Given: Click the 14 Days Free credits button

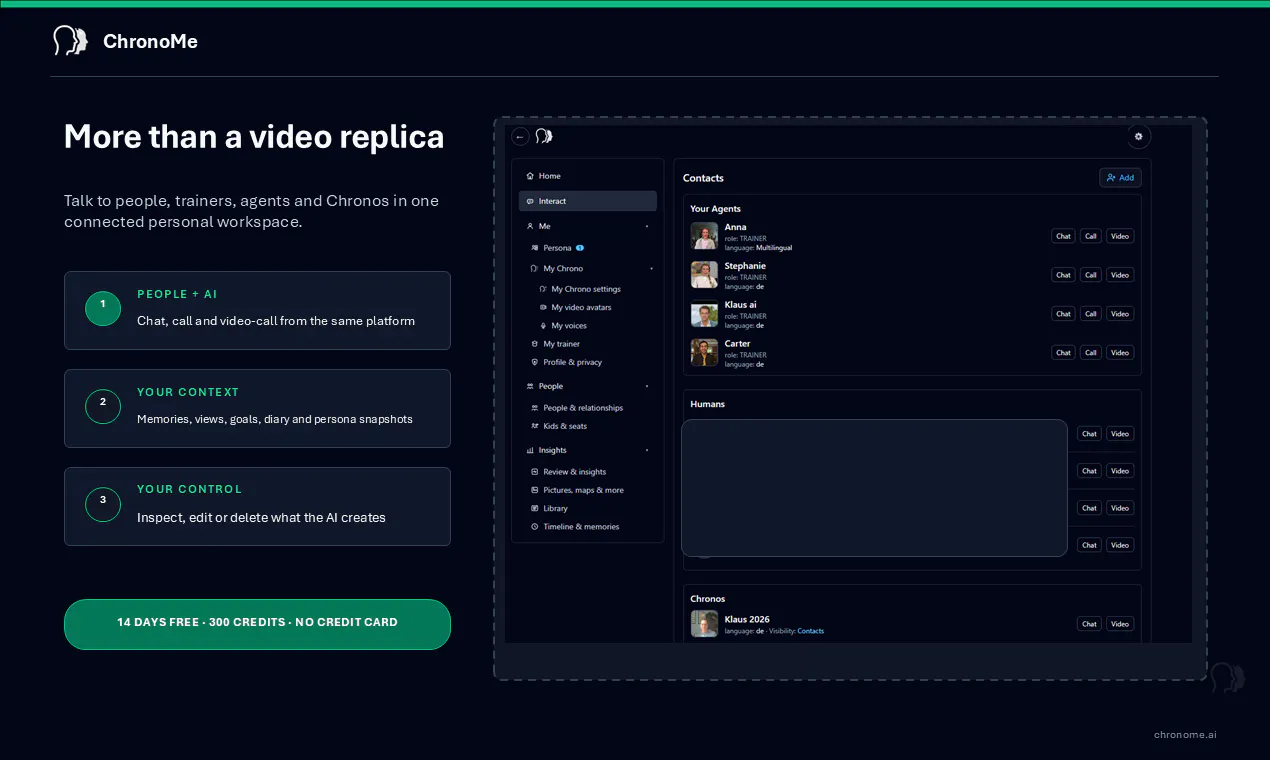Looking at the screenshot, I should [x=257, y=624].
